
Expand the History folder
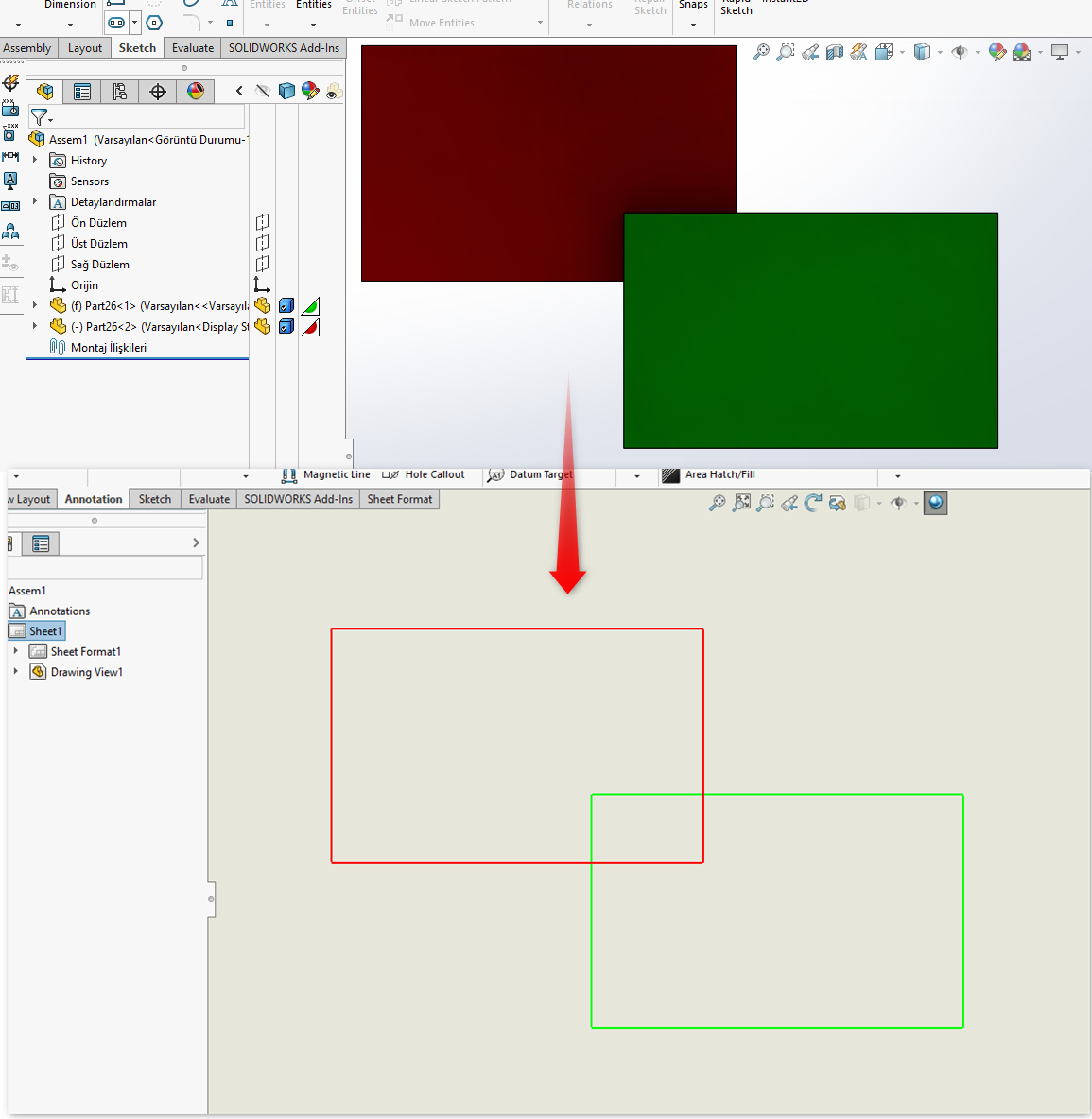(35, 160)
